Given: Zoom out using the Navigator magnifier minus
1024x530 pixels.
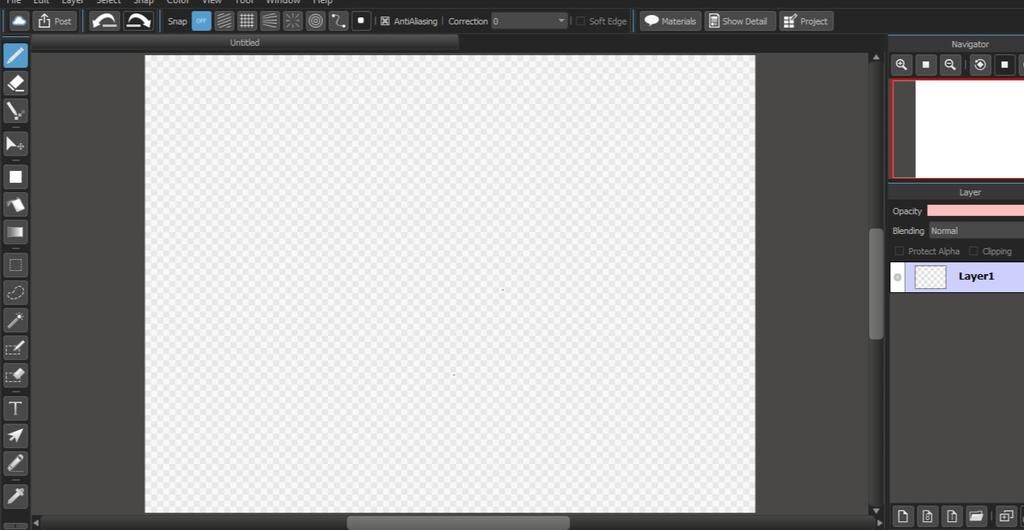Looking at the screenshot, I should click(950, 65).
